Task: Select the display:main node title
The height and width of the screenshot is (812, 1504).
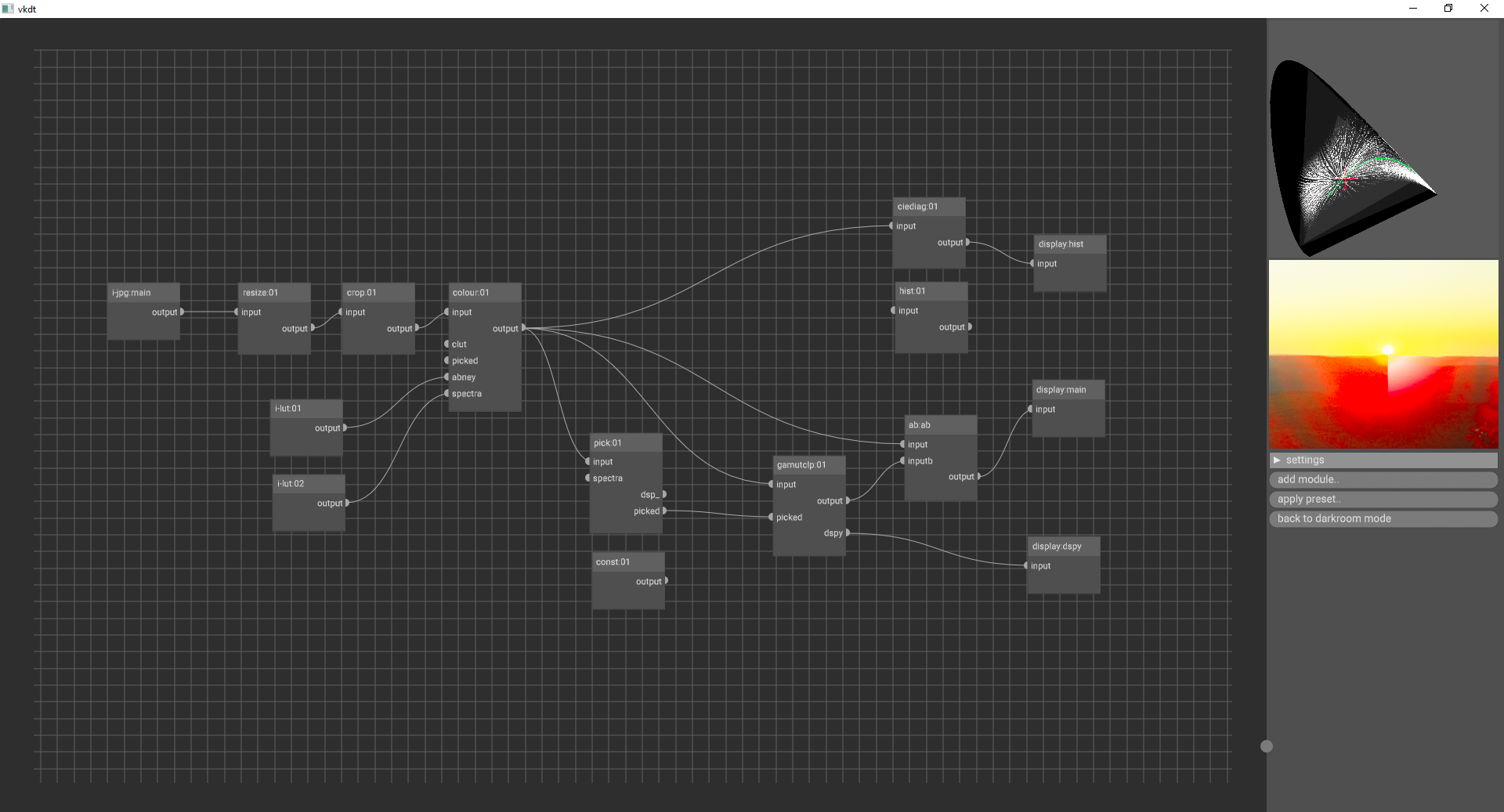Action: 1068,390
